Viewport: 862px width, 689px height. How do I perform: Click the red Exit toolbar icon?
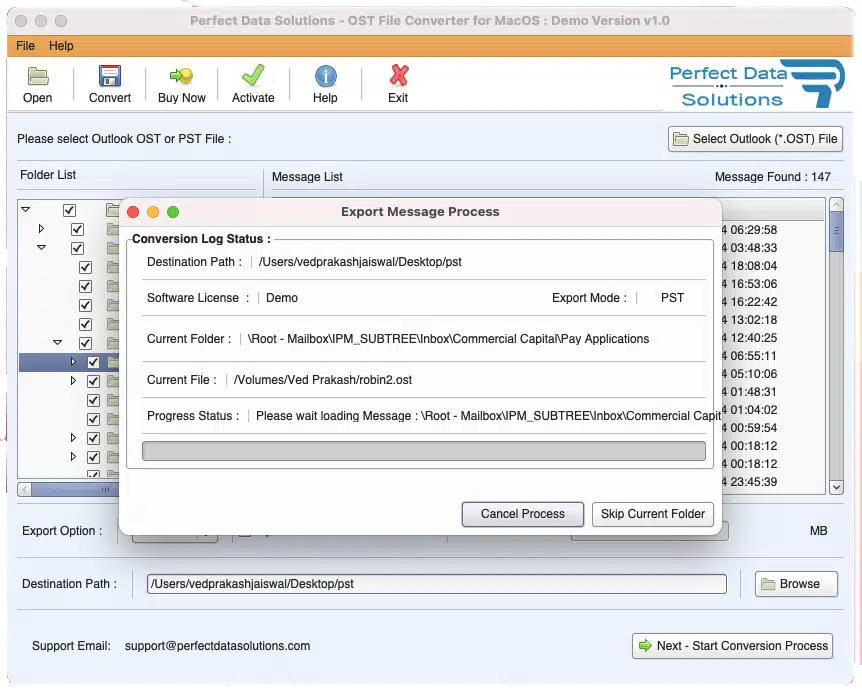coord(399,76)
